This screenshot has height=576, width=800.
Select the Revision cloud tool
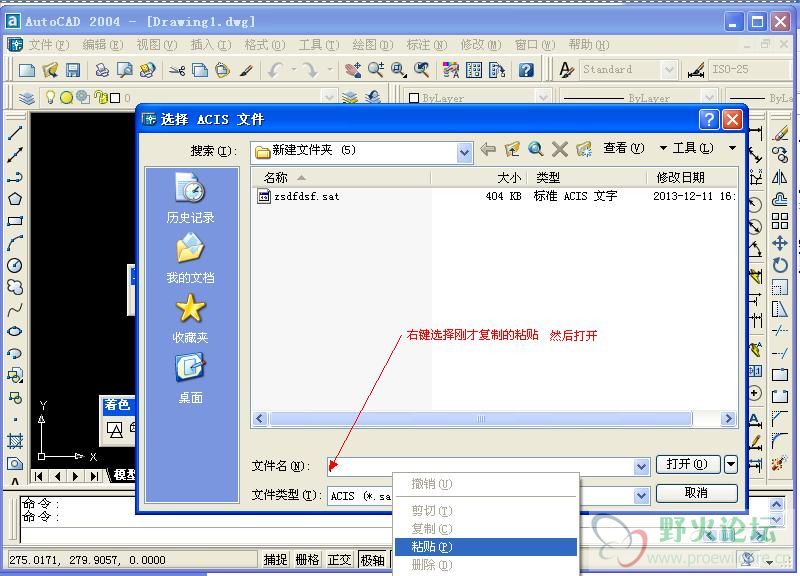click(x=15, y=287)
